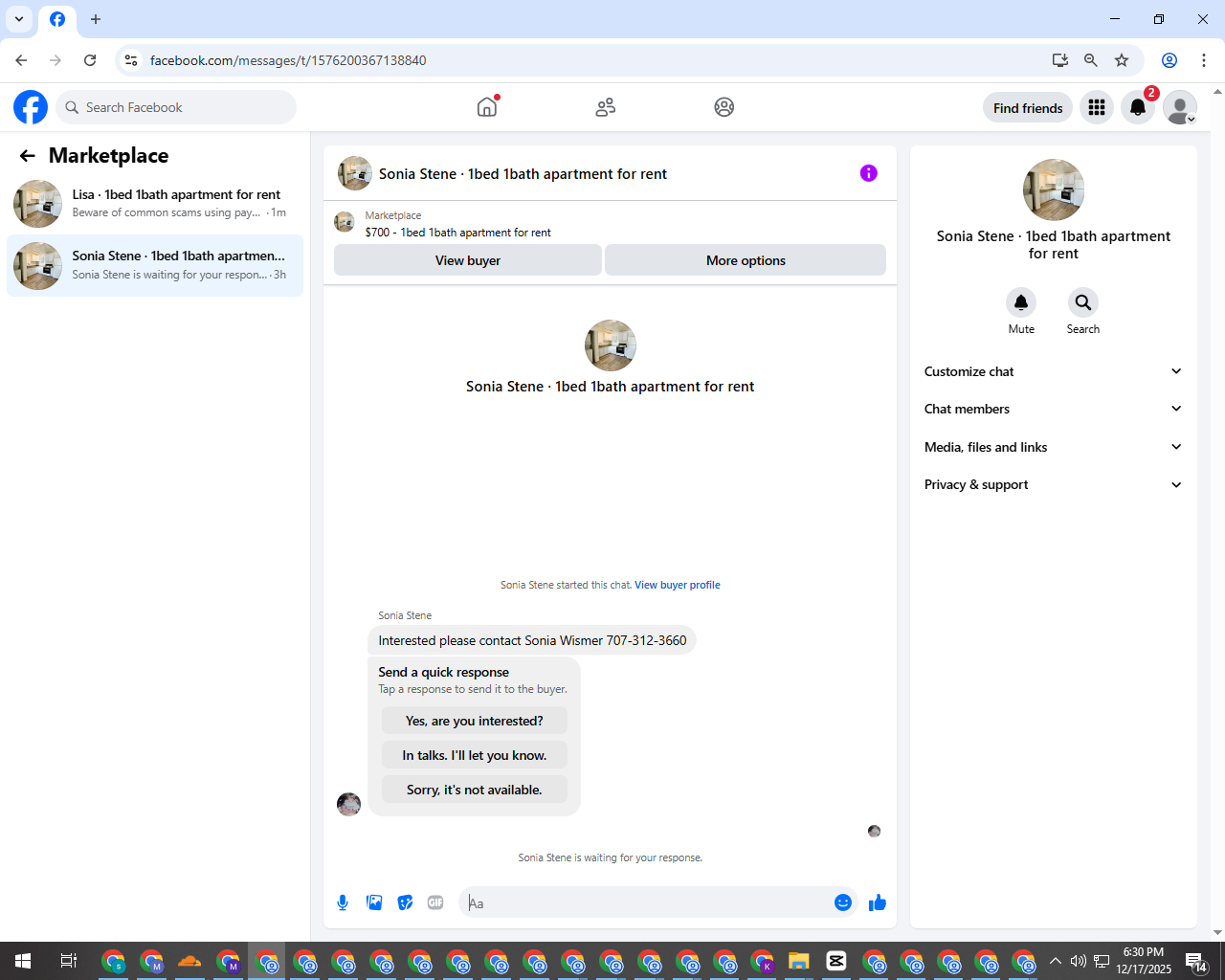Screen dimensions: 1225x980
Task: Reload the page in browser
Action: pyautogui.click(x=90, y=60)
